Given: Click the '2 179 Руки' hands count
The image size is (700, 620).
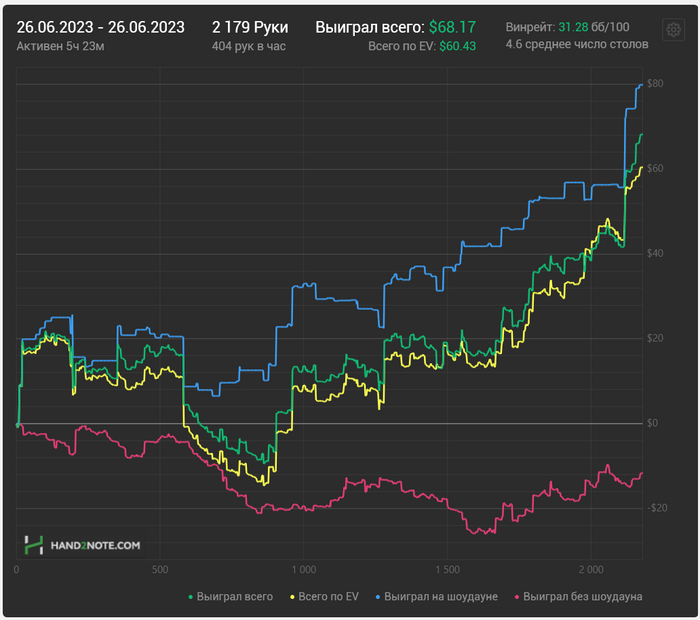Looking at the screenshot, I should (250, 27).
